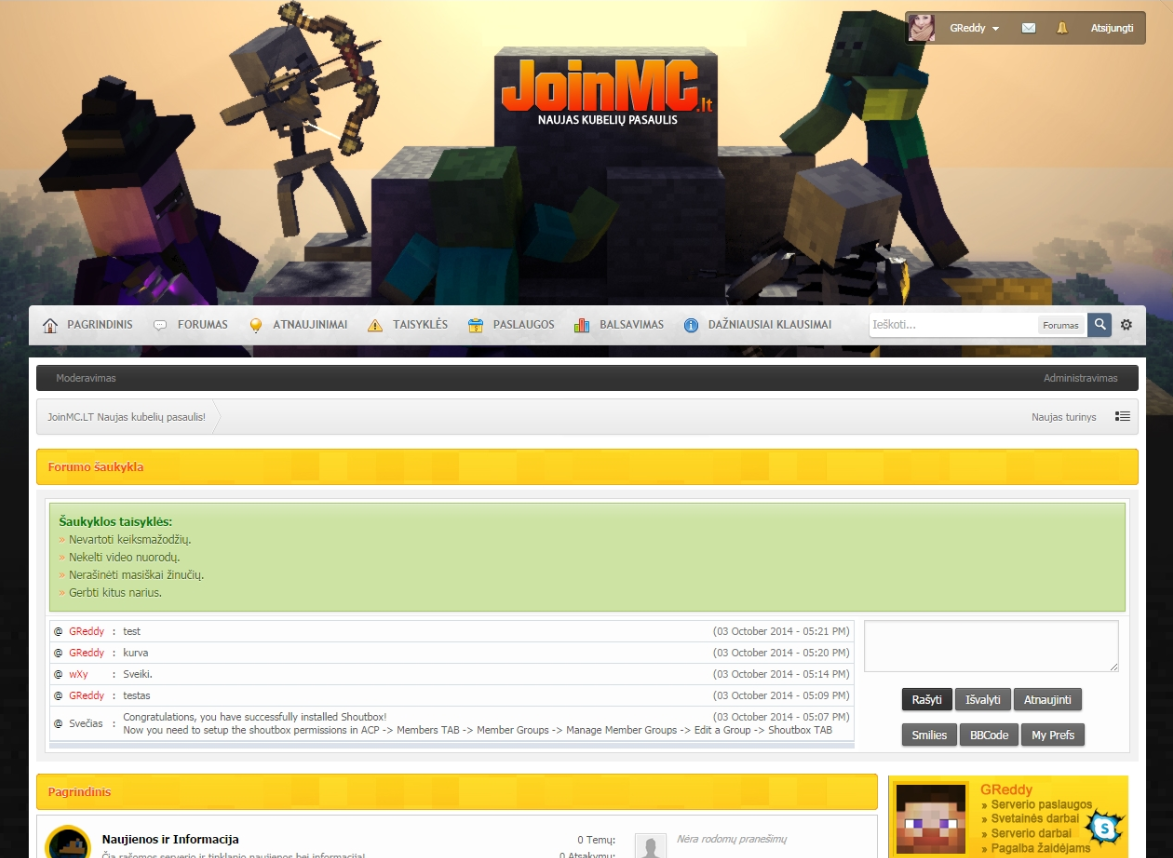
Task: Click the @ icon next to the wXy message
Action: (58, 674)
